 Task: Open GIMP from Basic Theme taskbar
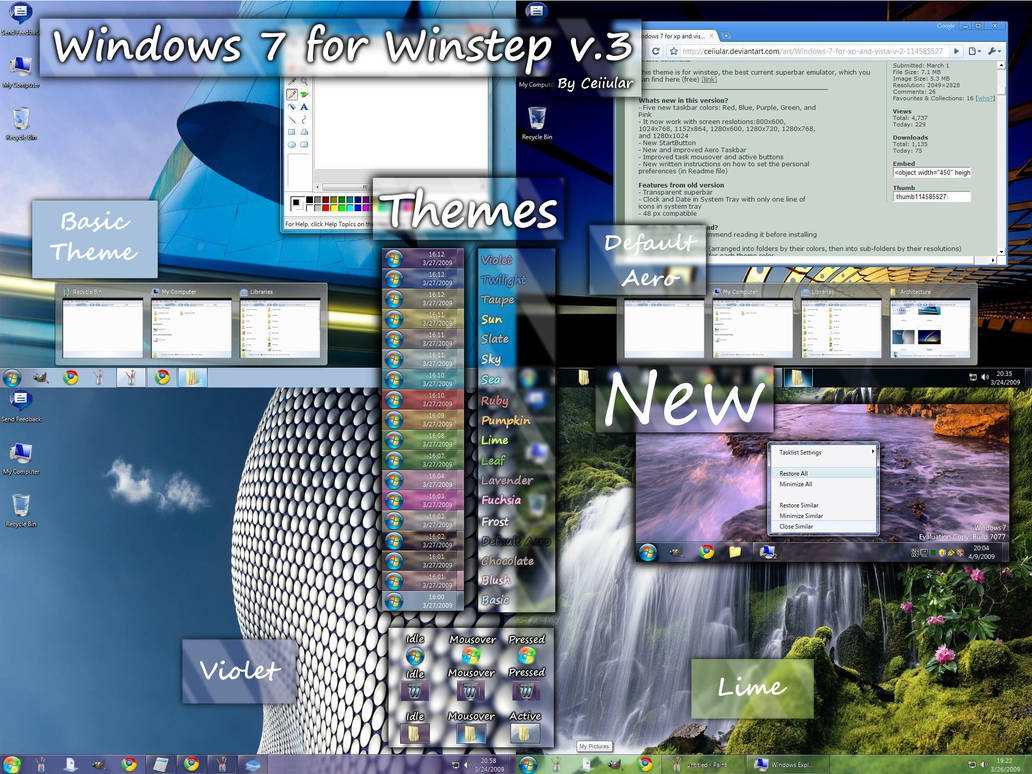[41, 378]
